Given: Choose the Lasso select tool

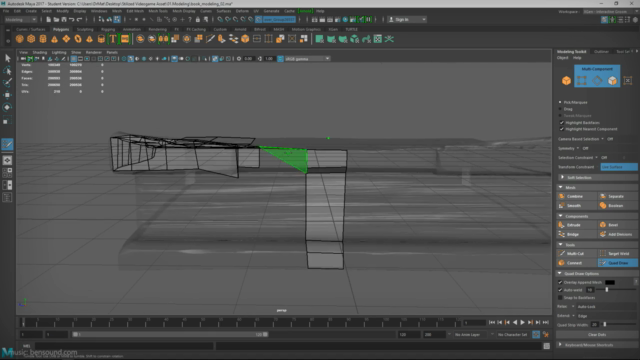Looking at the screenshot, I should [x=7, y=71].
